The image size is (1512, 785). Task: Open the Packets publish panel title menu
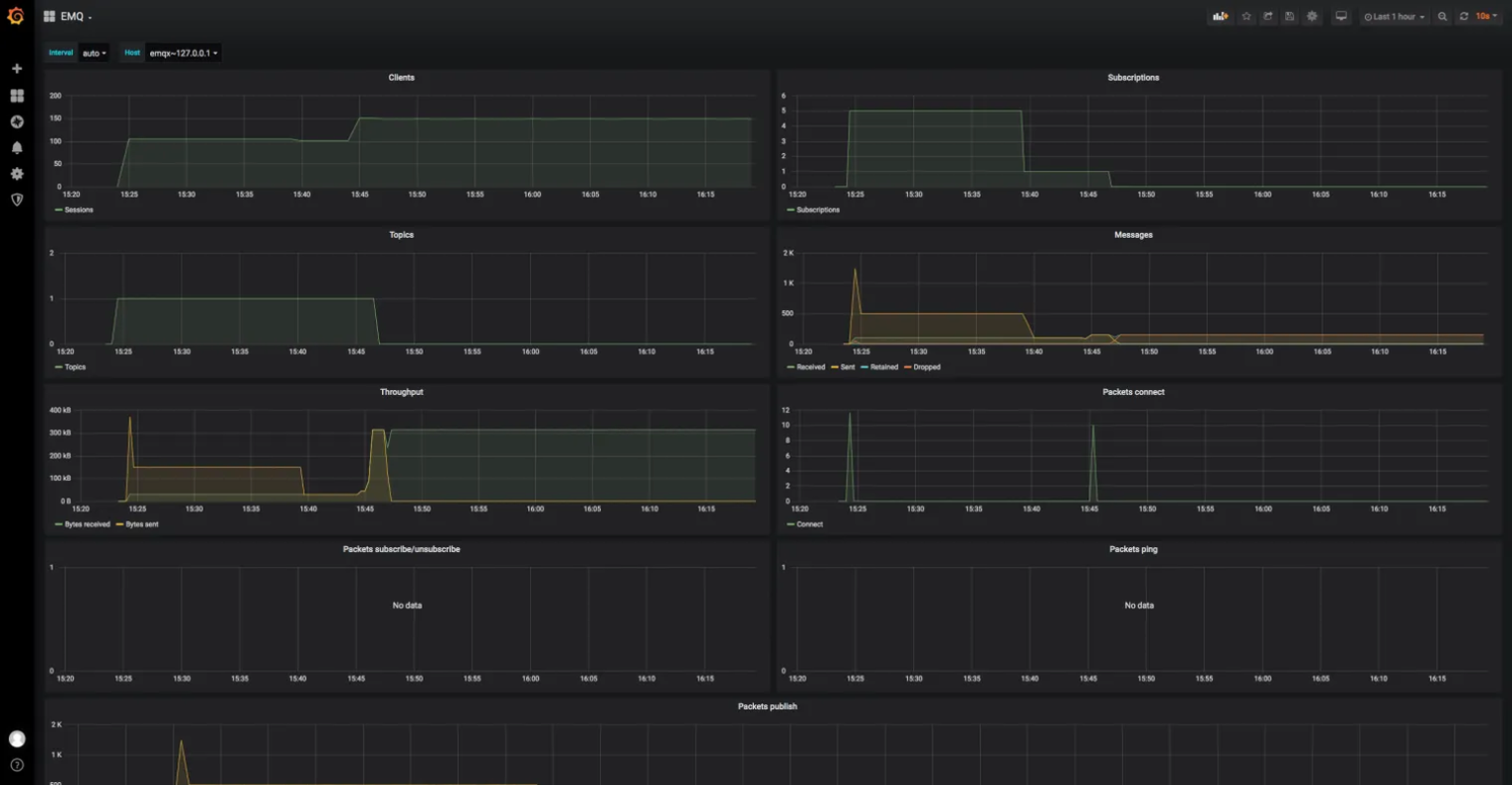(768, 706)
